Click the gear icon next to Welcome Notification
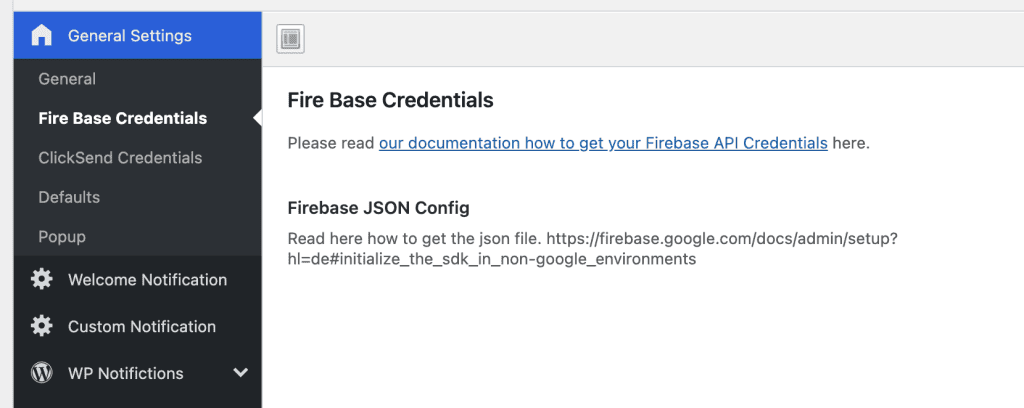1024x408 pixels. pos(41,279)
